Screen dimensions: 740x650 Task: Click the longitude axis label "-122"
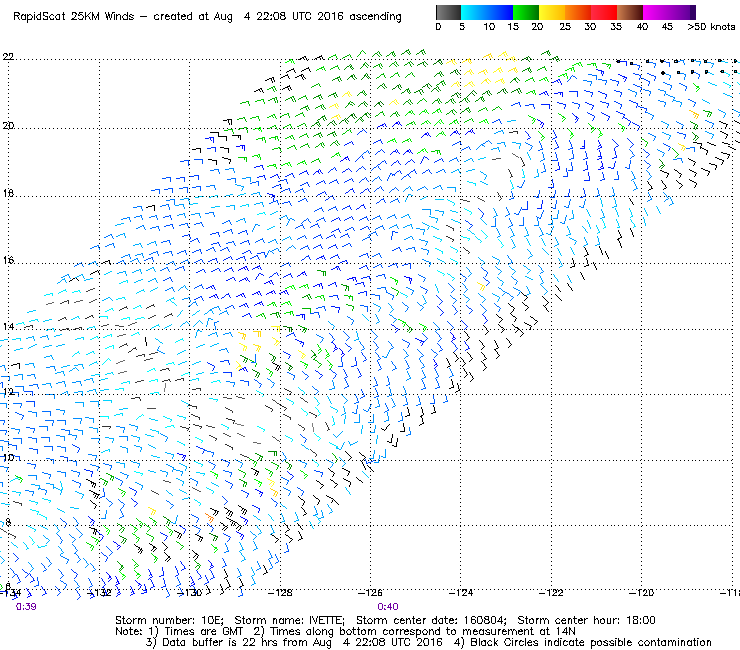click(x=551, y=593)
